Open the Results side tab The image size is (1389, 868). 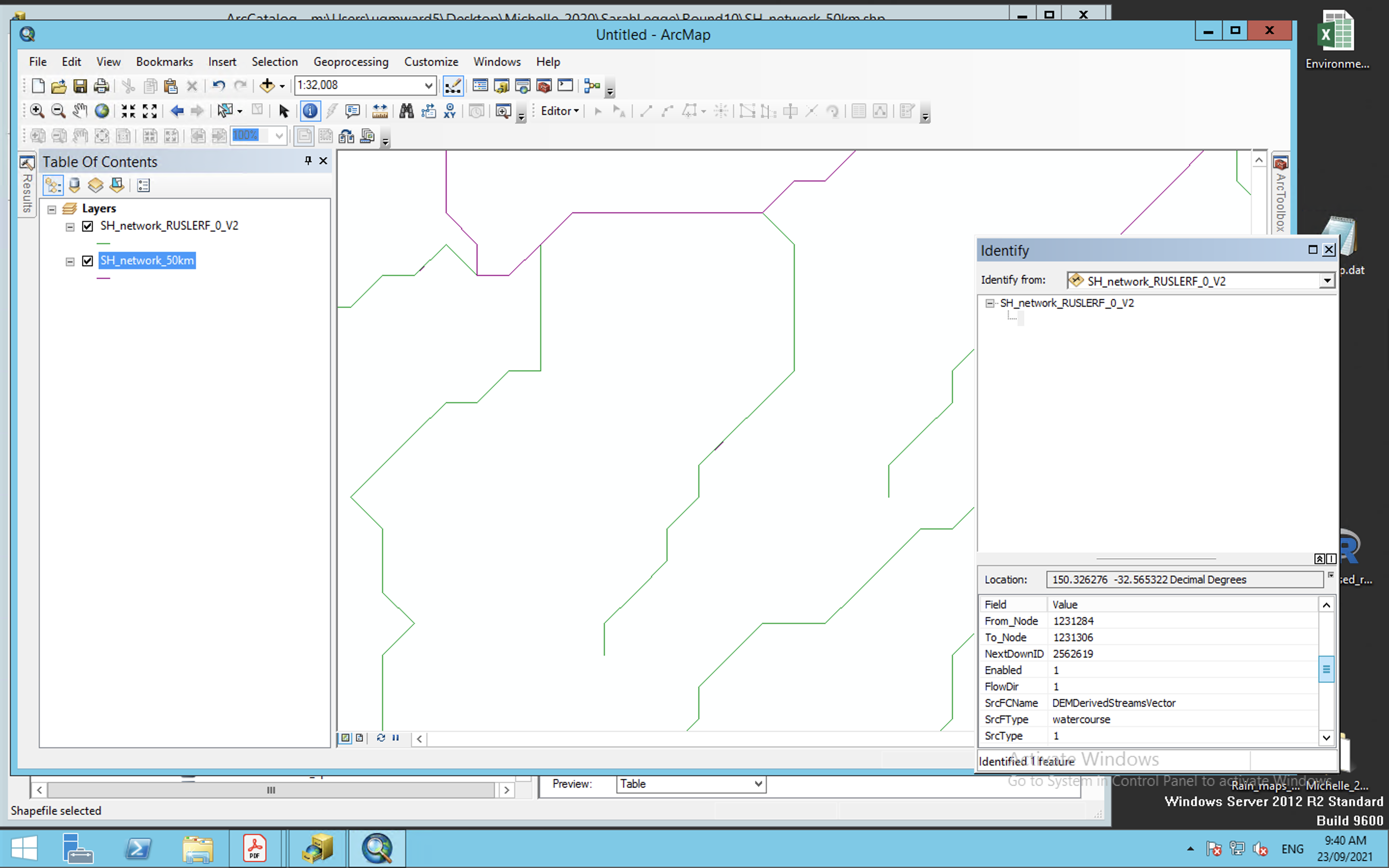(27, 186)
